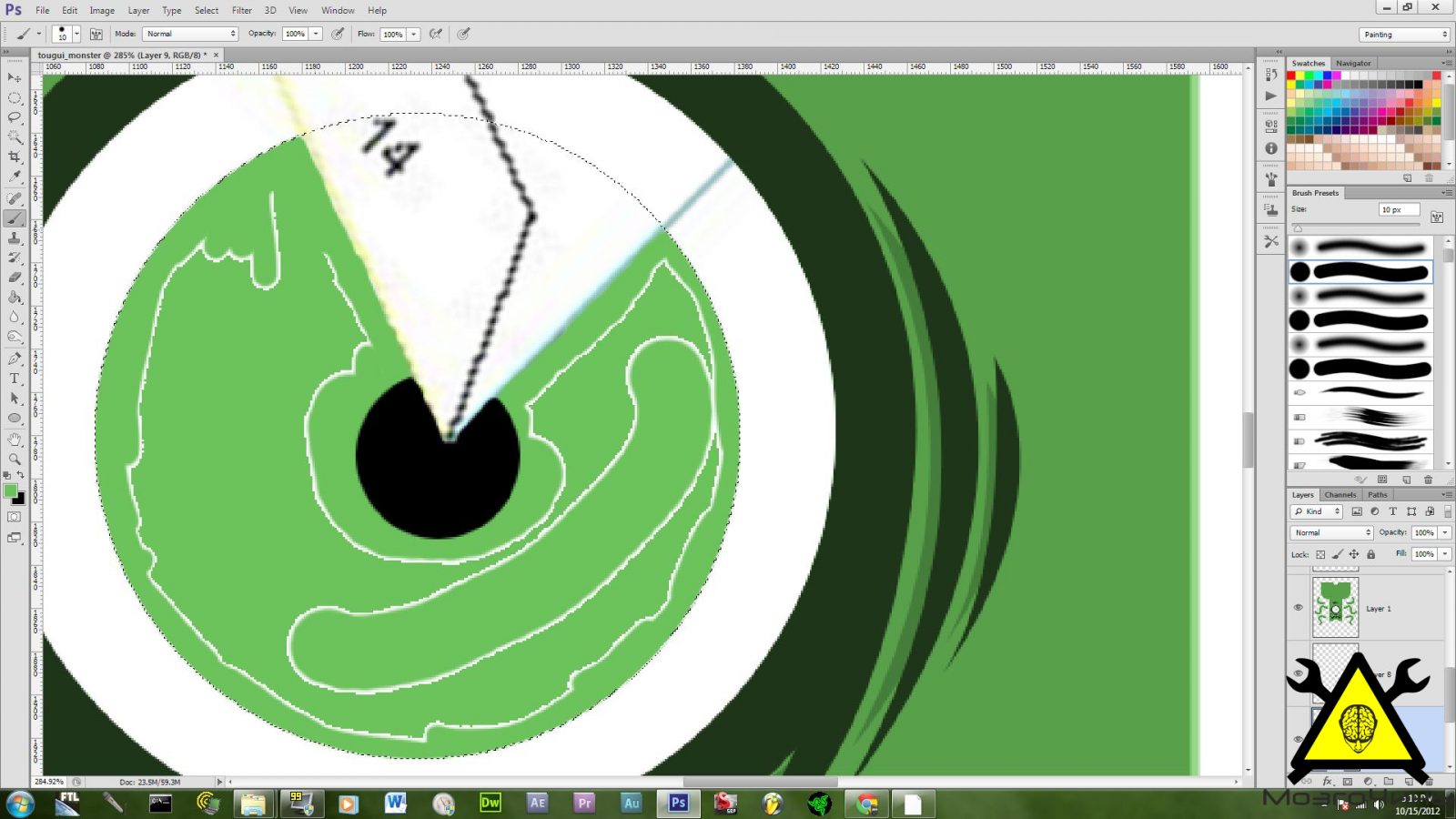Click the foreground green color swatch
Screen dimensions: 1456x819
click(11, 491)
